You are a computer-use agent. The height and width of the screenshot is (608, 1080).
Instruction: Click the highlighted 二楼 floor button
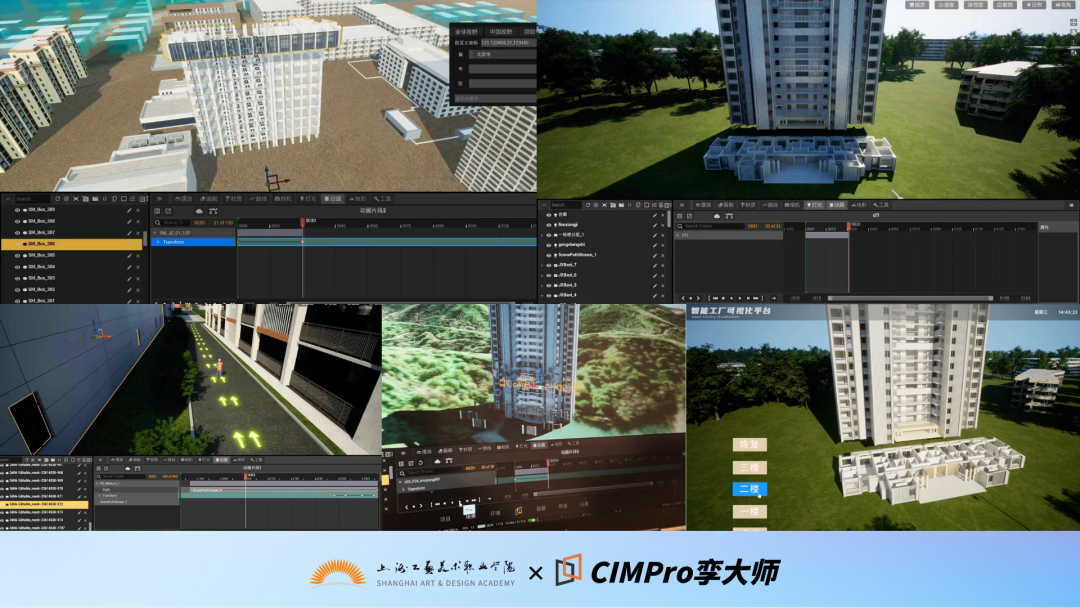click(x=749, y=489)
